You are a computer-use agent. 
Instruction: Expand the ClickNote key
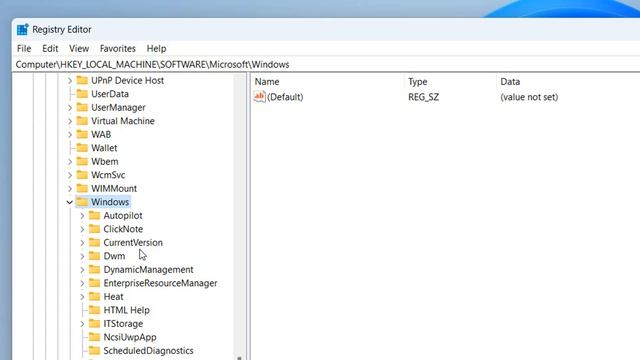tap(82, 229)
